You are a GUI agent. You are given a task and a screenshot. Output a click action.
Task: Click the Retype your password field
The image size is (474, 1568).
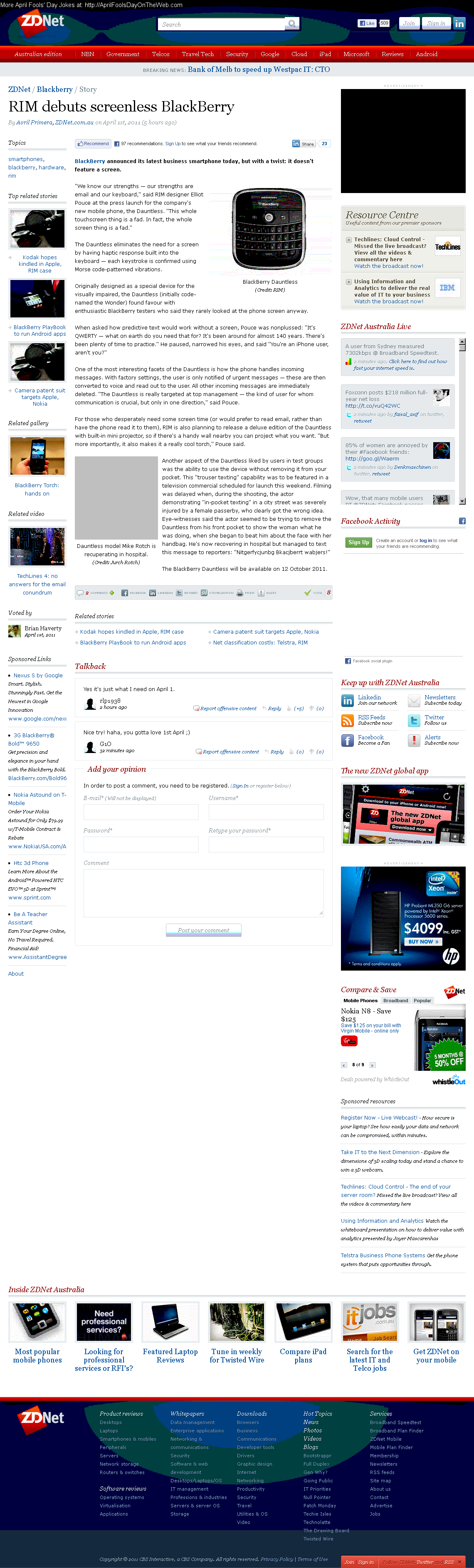pos(266,844)
